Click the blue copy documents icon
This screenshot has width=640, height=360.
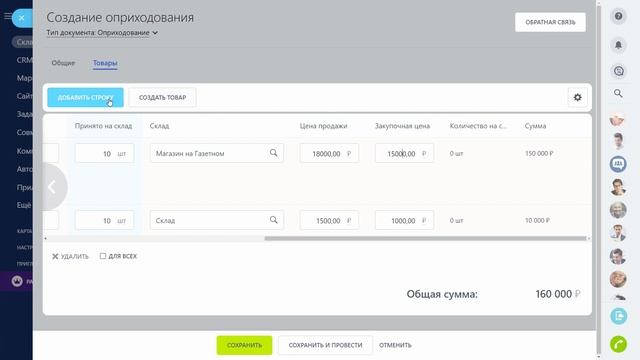[618, 316]
